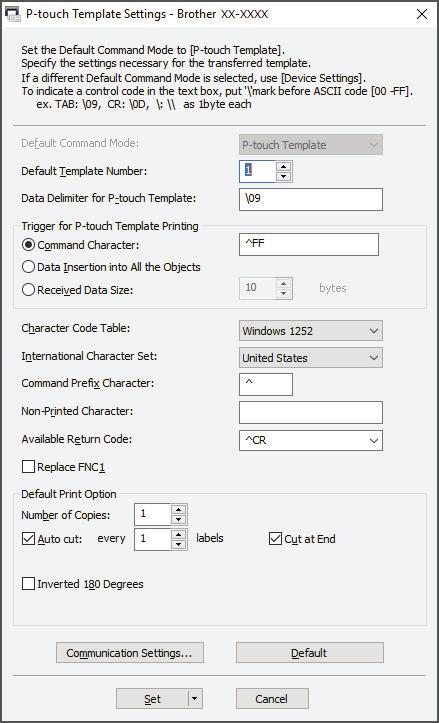Image resolution: width=439 pixels, height=723 pixels.
Task: Open the Character Code Table dropdown
Action: (311, 331)
